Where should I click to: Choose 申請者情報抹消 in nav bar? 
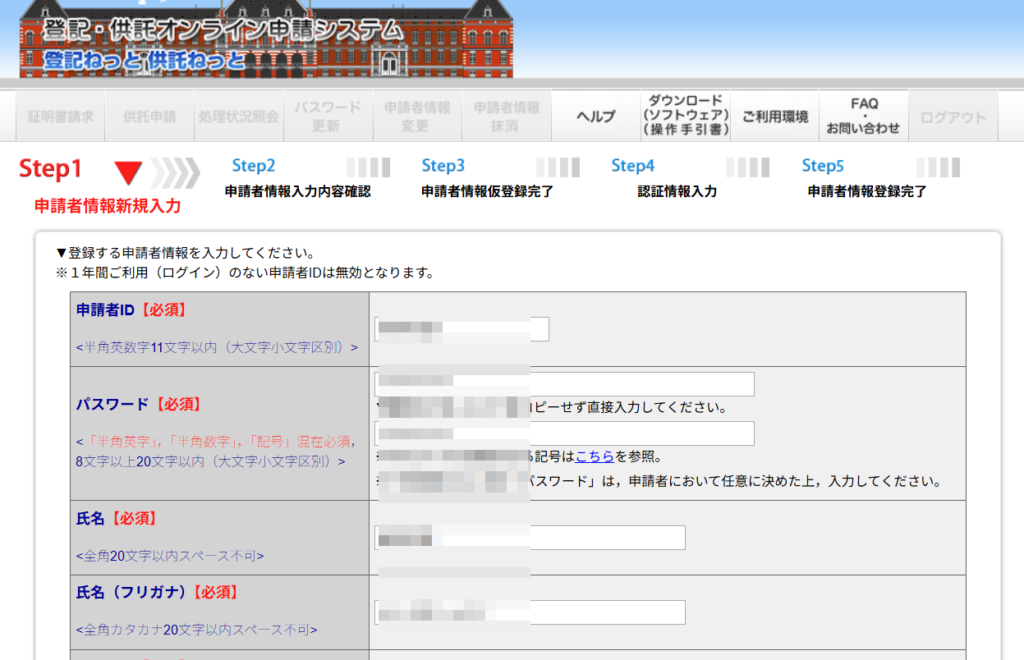pyautogui.click(x=506, y=117)
